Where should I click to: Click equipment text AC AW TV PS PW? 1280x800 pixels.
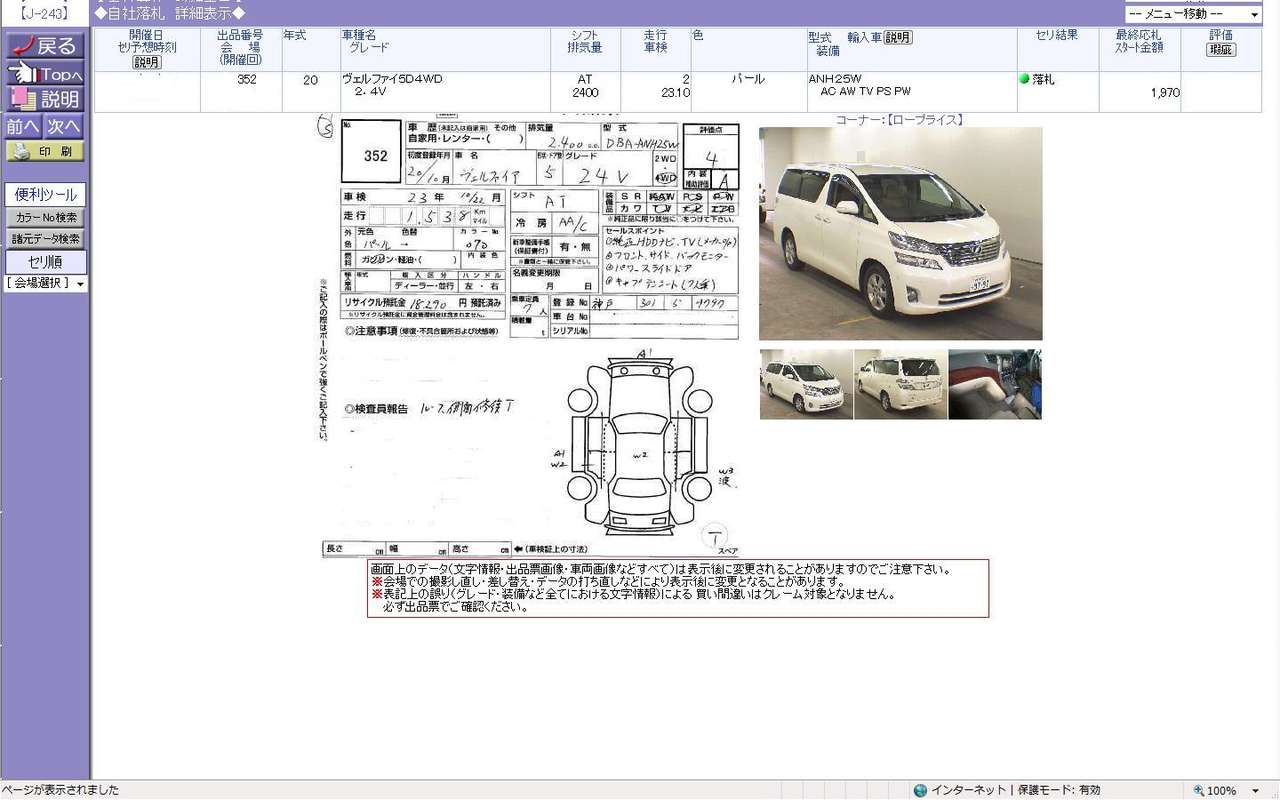(x=865, y=92)
